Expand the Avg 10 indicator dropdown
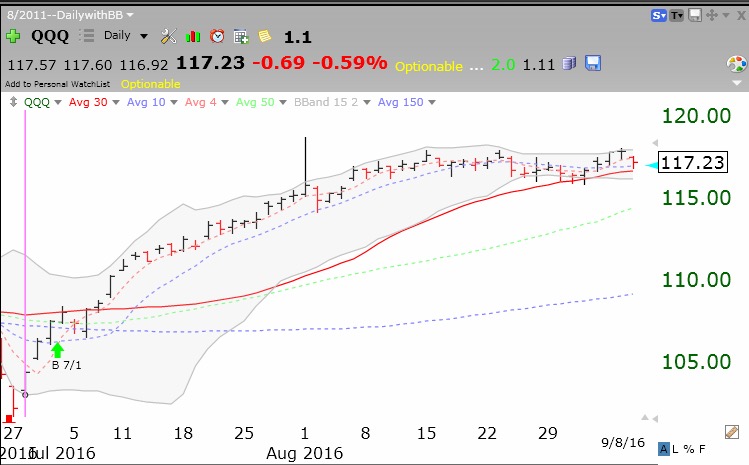Image resolution: width=749 pixels, height=465 pixels. (x=174, y=102)
